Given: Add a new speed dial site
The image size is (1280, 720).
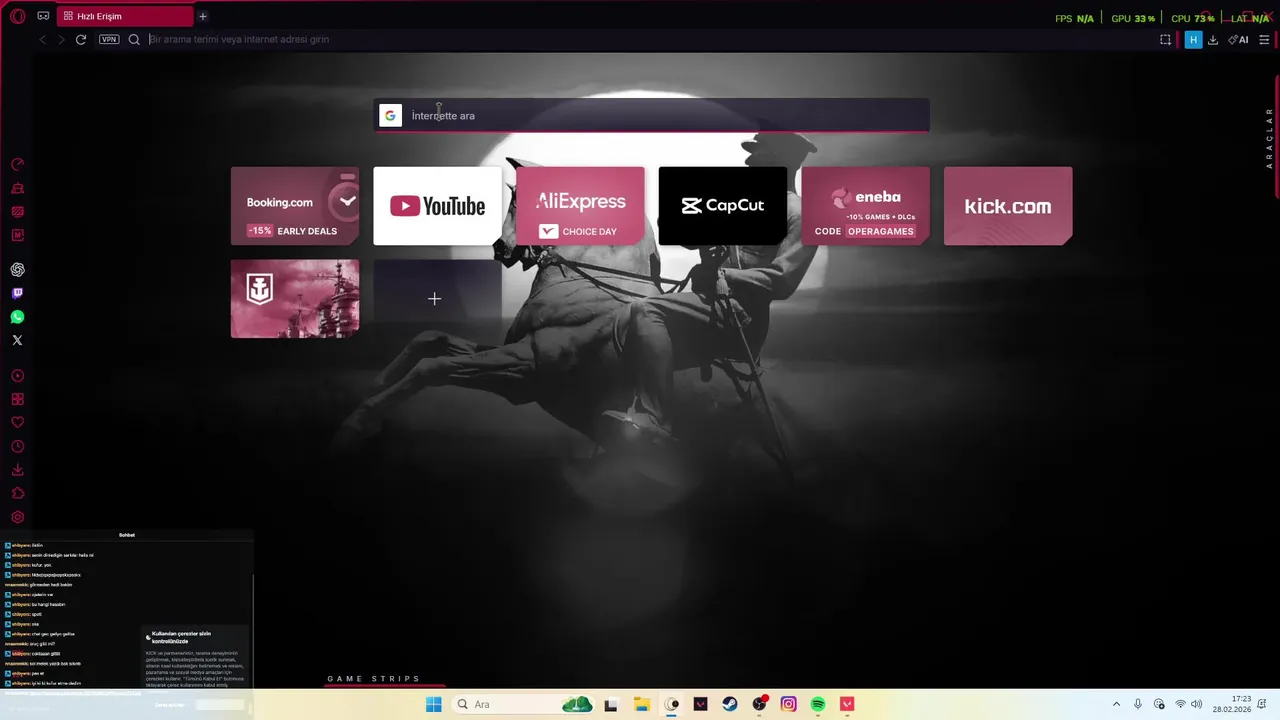Looking at the screenshot, I should (437, 299).
